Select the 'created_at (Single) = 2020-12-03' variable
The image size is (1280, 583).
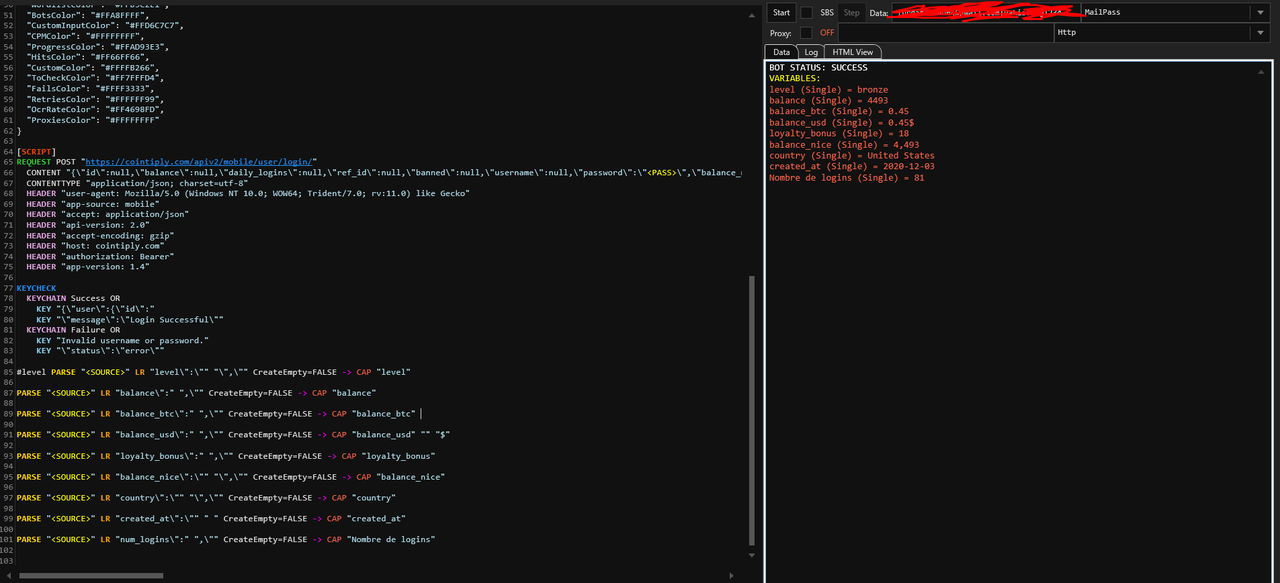click(x=851, y=167)
